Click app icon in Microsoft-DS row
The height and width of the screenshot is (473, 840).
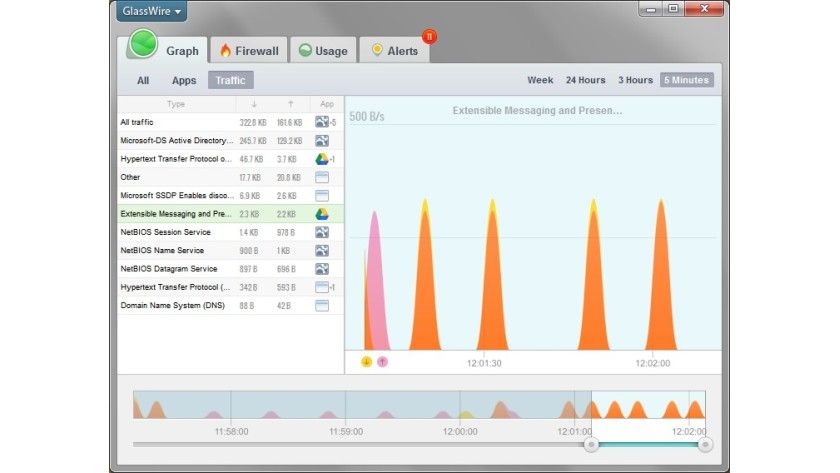click(x=322, y=140)
